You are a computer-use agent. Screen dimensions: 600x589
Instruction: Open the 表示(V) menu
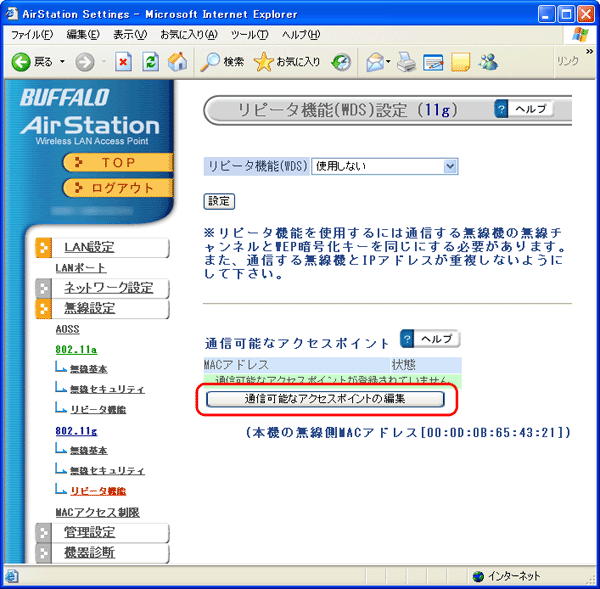click(130, 35)
